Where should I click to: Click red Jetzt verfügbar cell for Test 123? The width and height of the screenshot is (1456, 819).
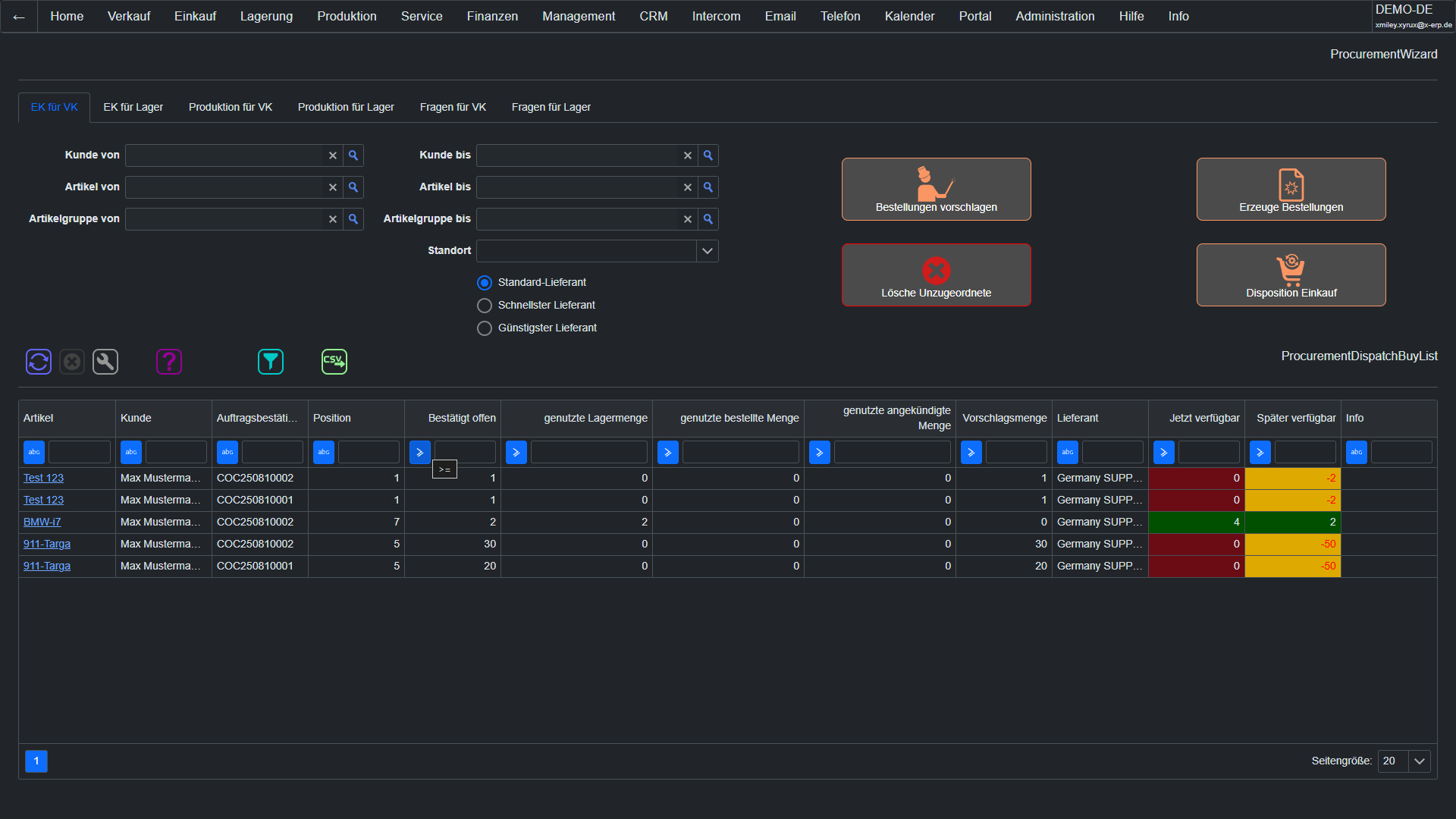point(1196,479)
